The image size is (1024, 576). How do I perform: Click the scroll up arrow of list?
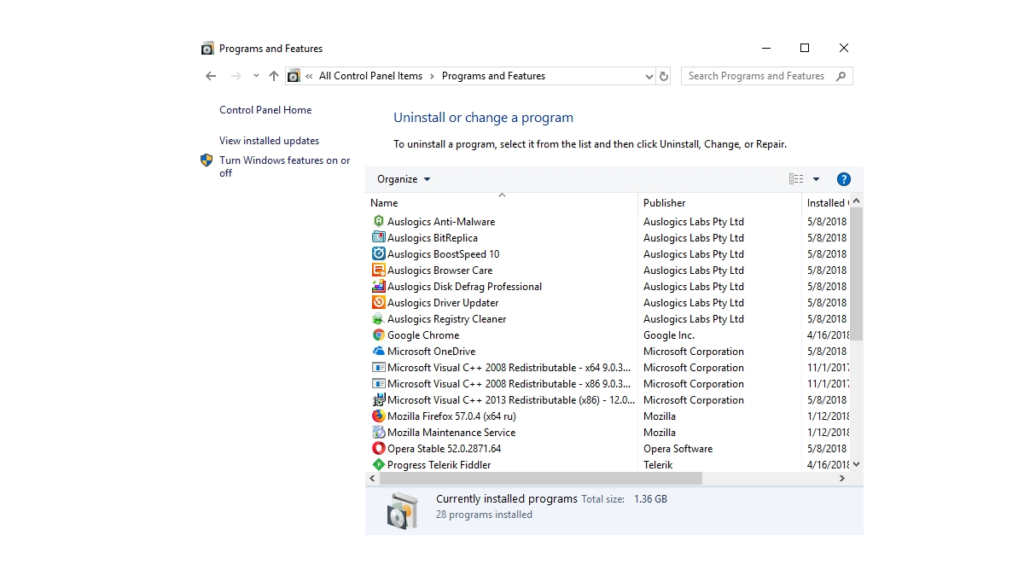(856, 201)
